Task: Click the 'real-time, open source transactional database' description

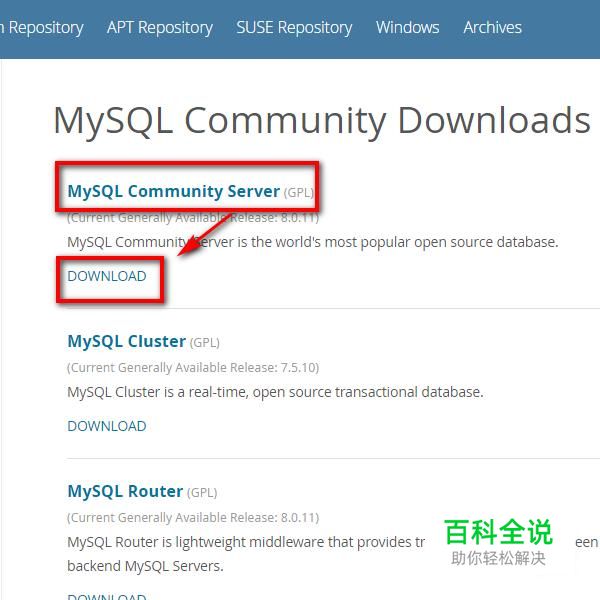Action: tap(275, 392)
